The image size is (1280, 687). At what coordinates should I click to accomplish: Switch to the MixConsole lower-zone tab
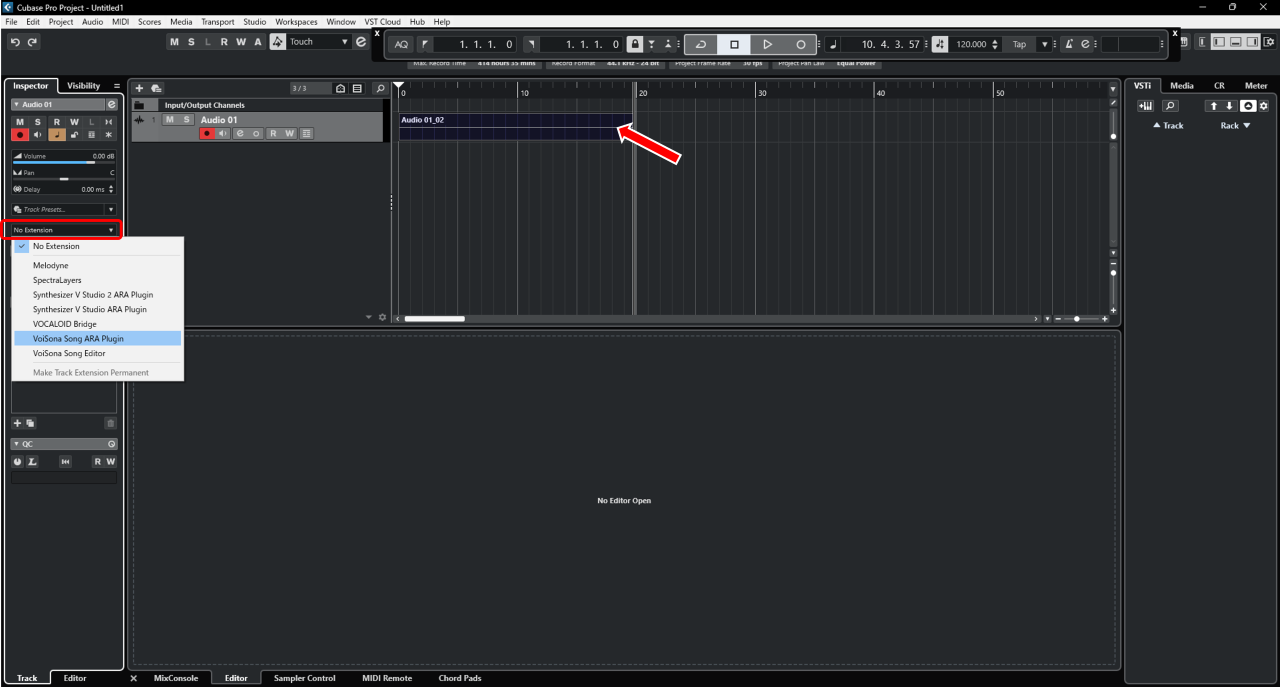pyautogui.click(x=175, y=678)
